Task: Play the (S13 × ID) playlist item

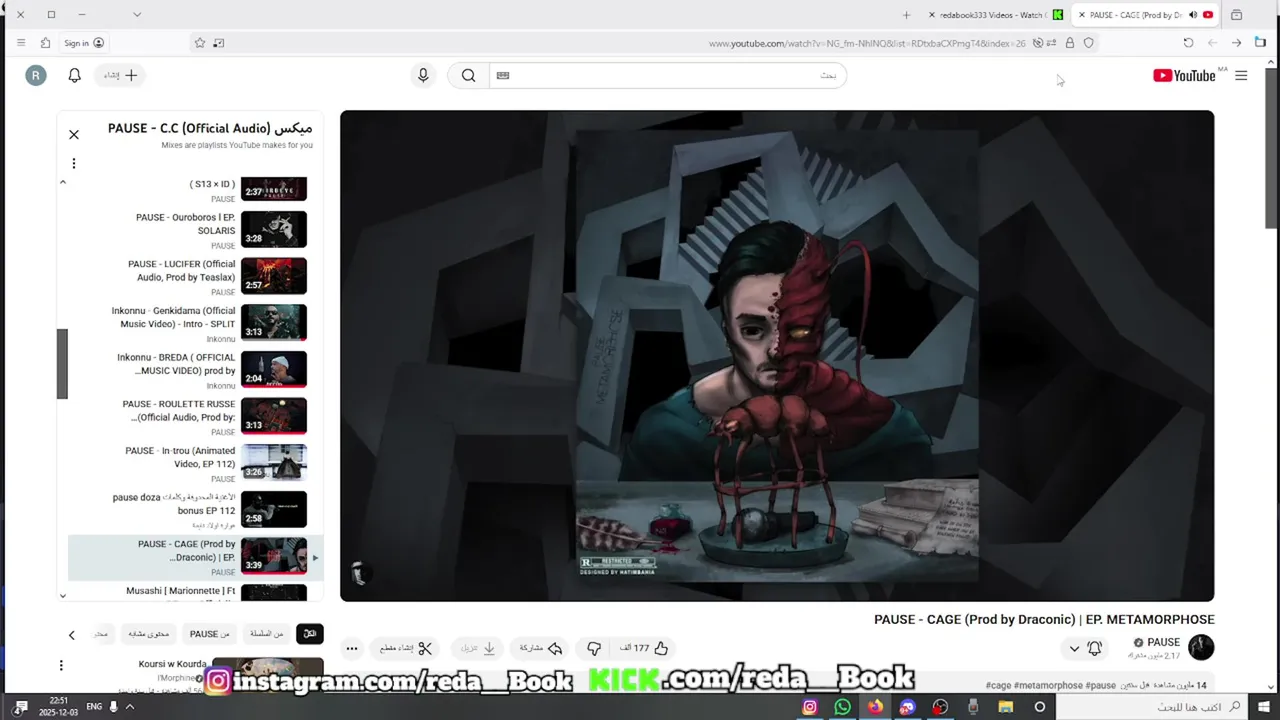Action: tap(195, 189)
